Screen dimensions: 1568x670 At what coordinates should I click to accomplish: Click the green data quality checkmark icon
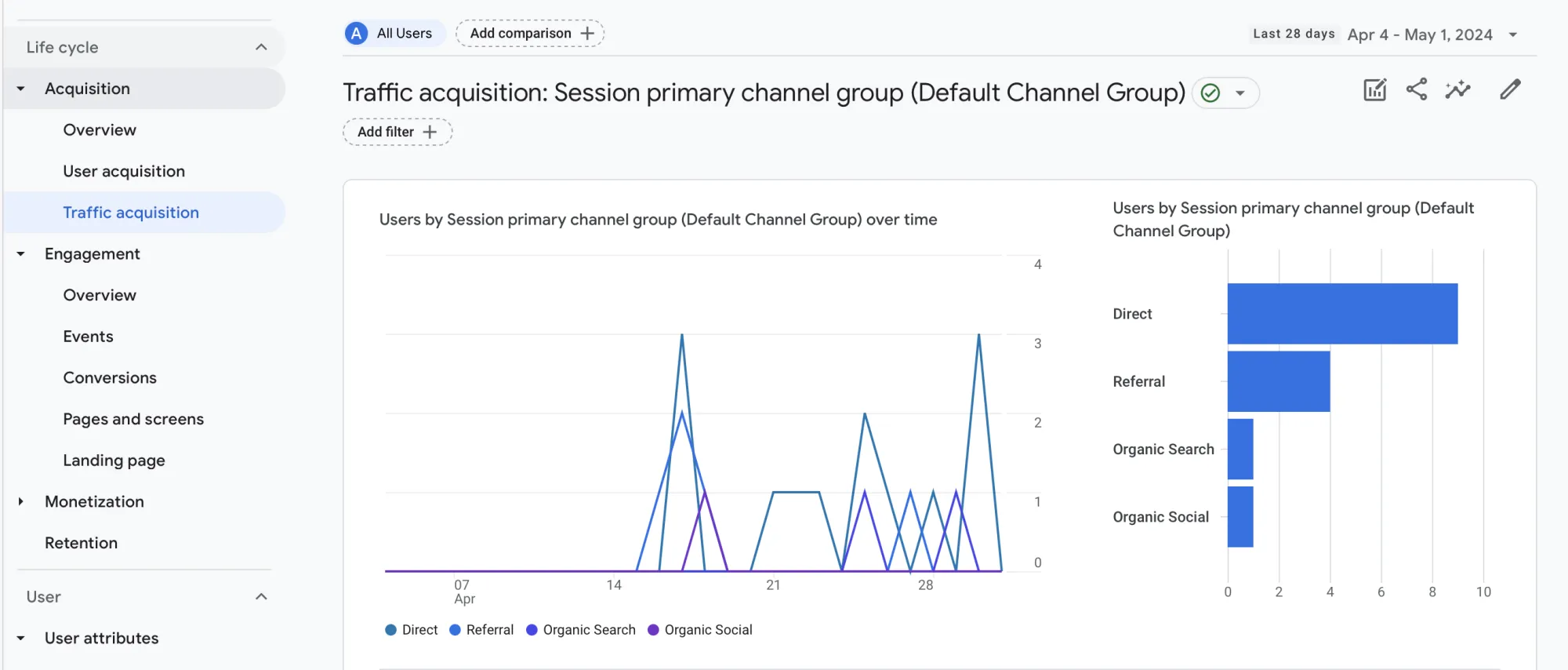point(1210,93)
